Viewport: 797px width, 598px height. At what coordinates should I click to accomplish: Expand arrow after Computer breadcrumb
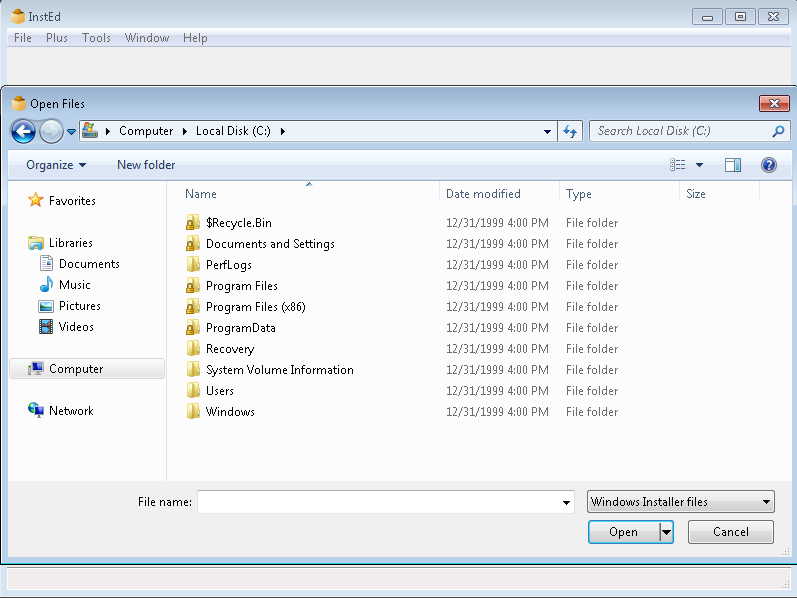click(x=185, y=131)
